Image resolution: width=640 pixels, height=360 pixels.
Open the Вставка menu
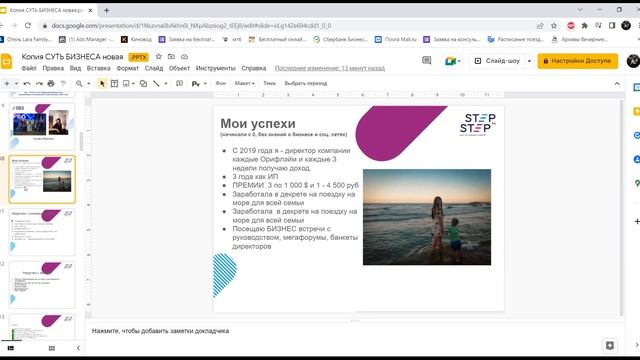(x=98, y=68)
